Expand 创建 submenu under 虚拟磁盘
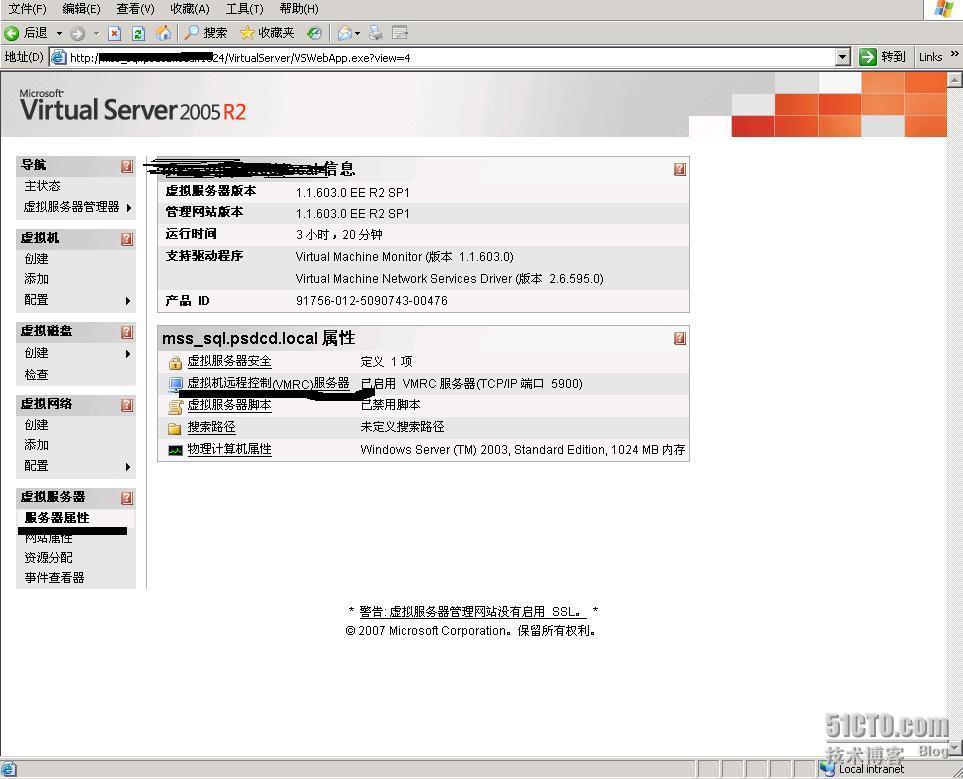 click(x=128, y=354)
